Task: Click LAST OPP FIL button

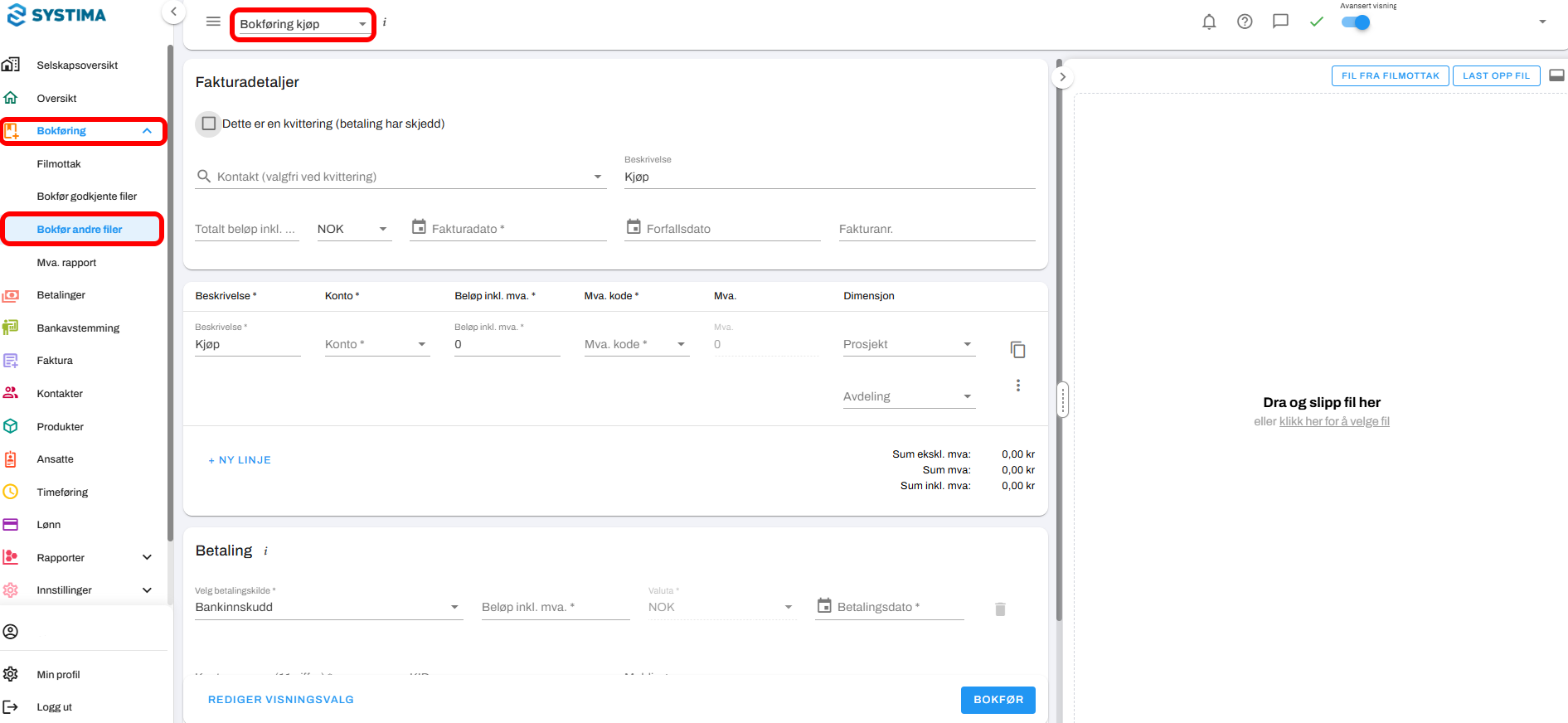Action: 1496,75
